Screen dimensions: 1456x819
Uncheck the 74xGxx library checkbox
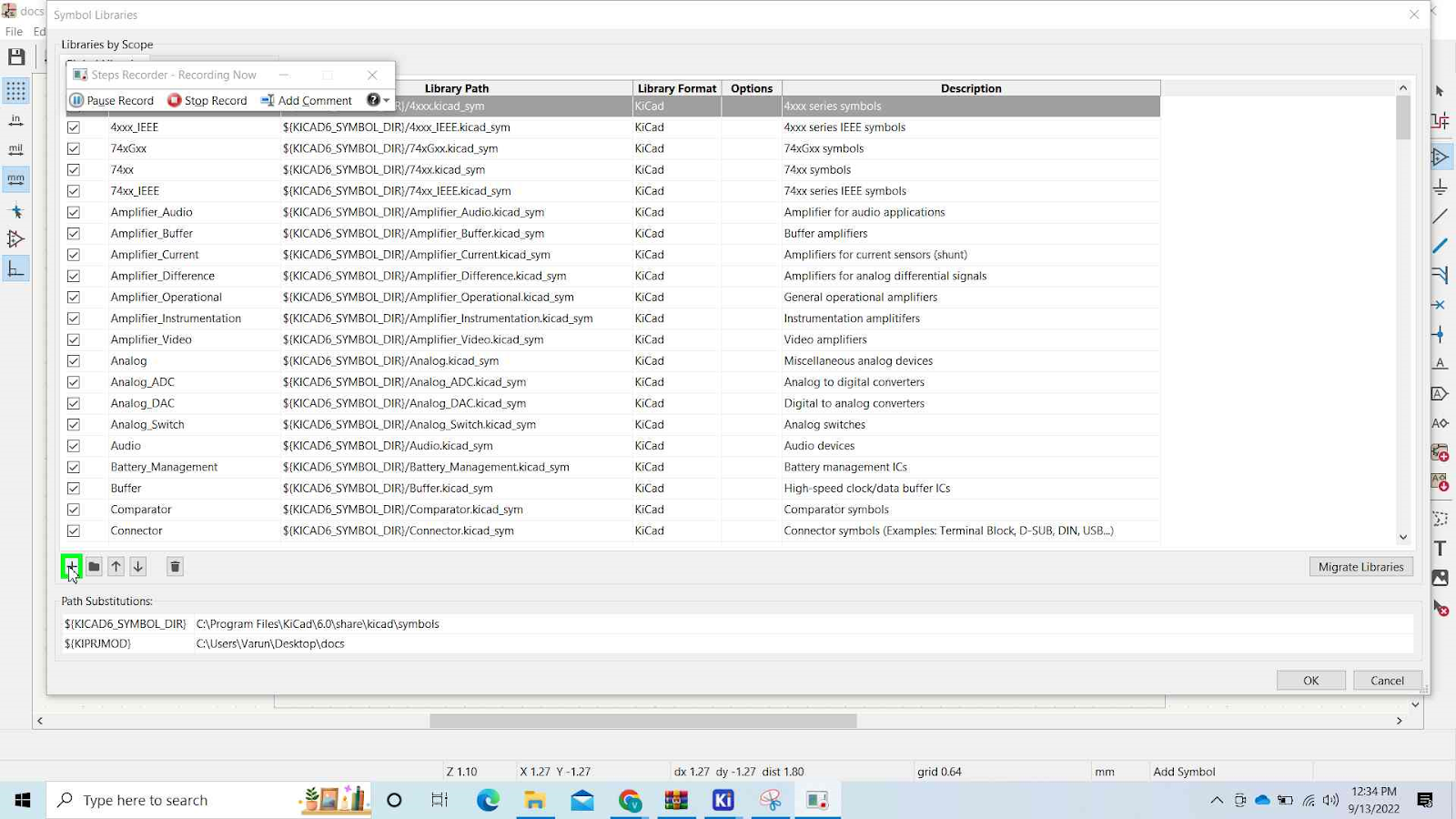click(x=74, y=148)
